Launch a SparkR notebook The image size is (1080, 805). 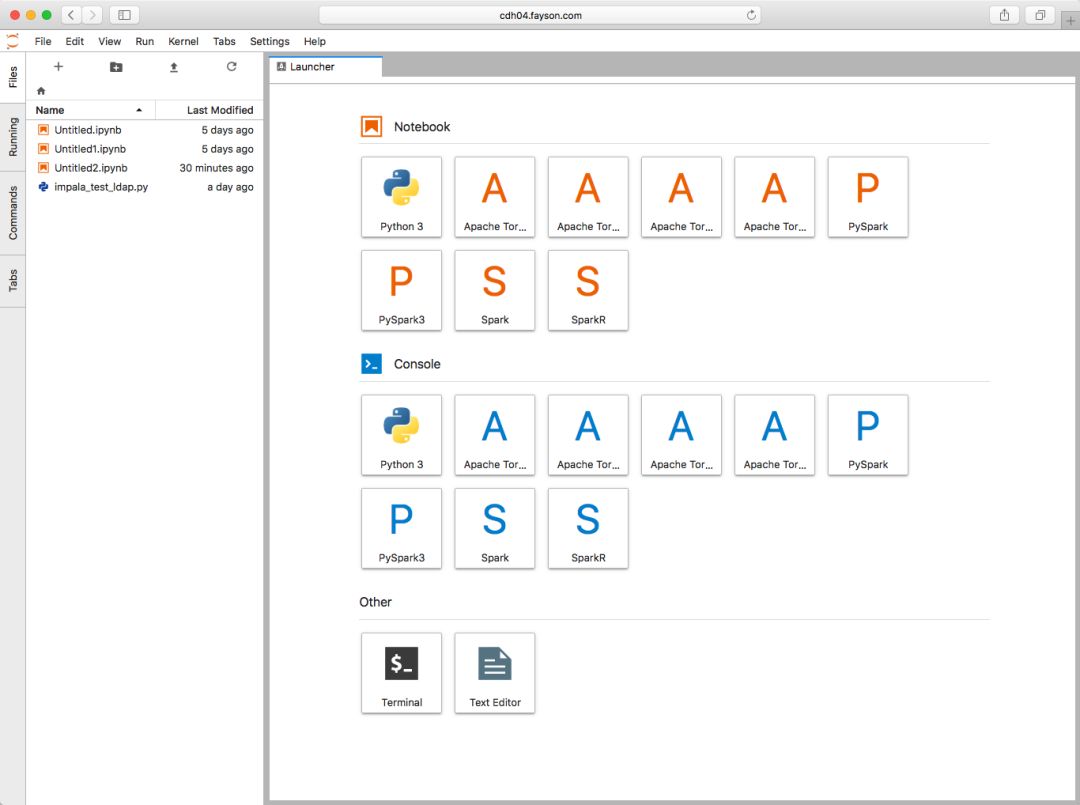pos(588,290)
